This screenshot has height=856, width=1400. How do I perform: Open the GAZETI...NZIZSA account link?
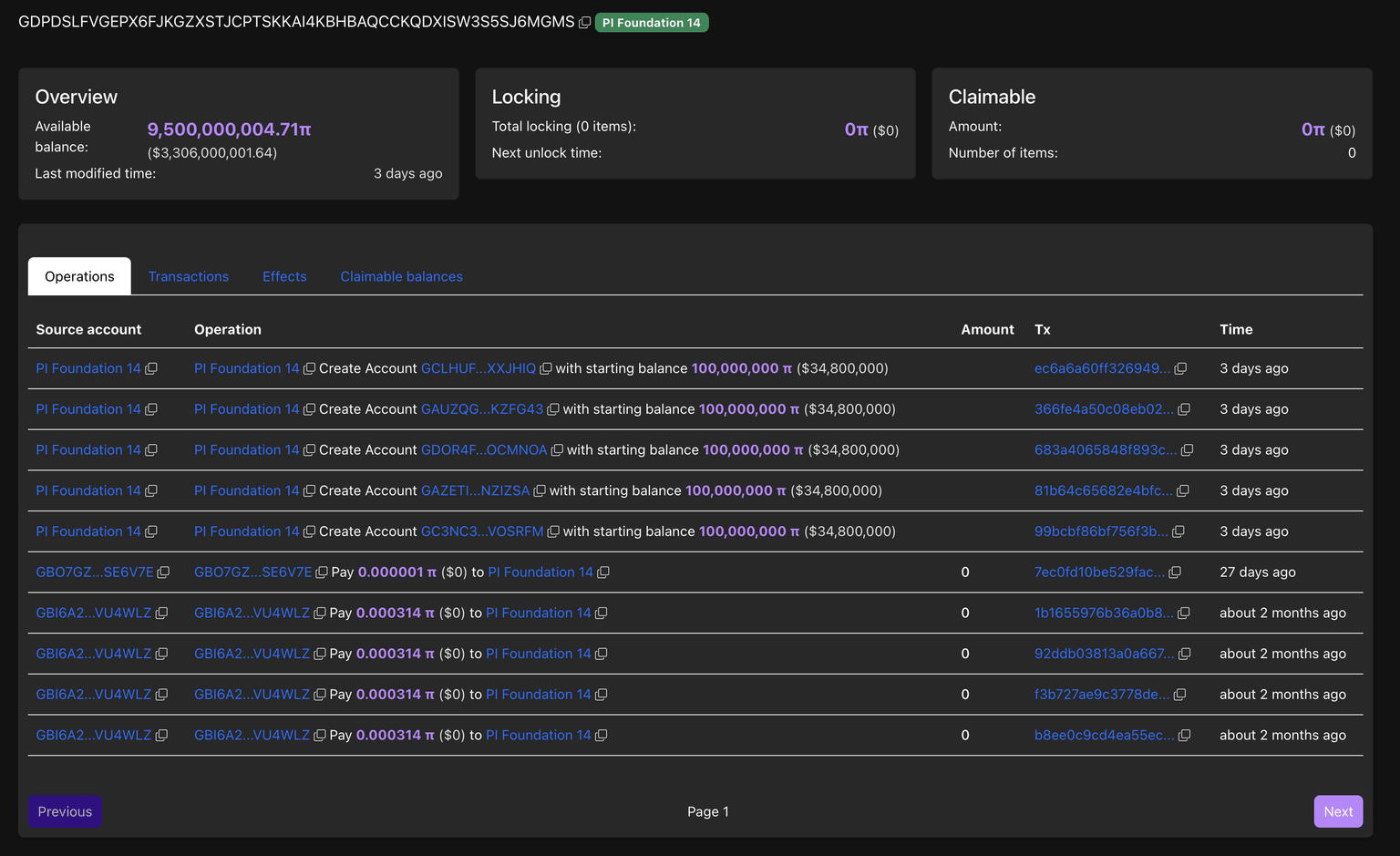pos(475,490)
